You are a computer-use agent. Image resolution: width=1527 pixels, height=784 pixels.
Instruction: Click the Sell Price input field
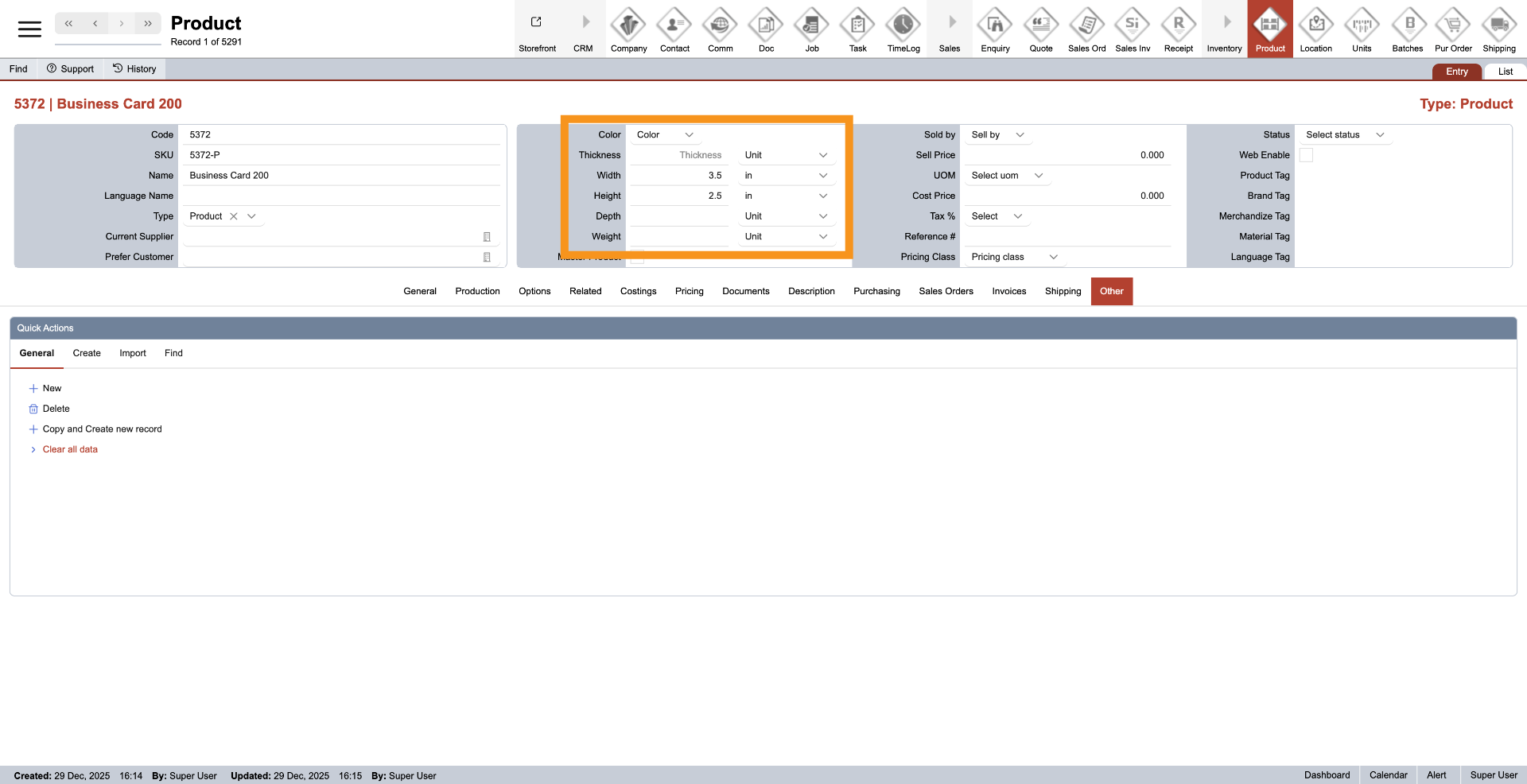1066,155
